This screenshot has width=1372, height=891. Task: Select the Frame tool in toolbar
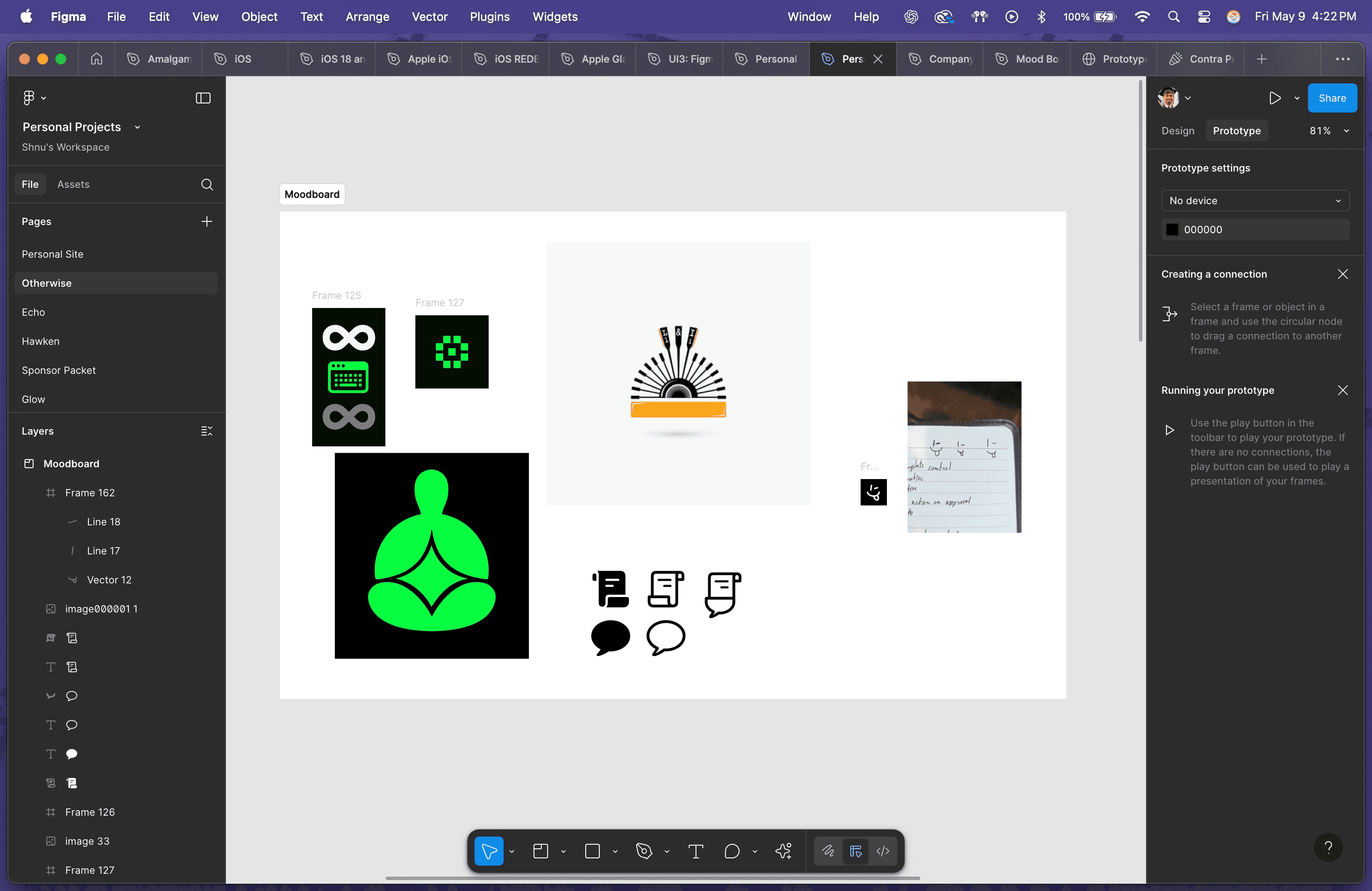tap(541, 851)
